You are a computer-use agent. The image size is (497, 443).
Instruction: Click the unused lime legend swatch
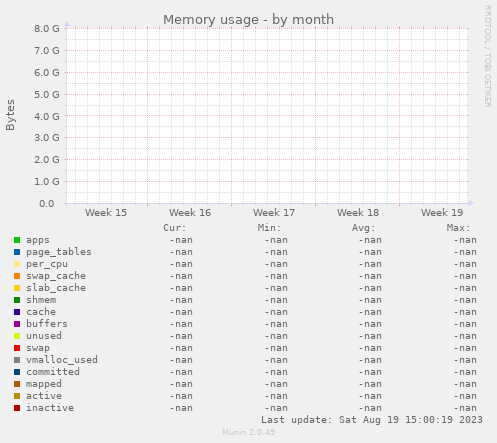[x=17, y=336]
